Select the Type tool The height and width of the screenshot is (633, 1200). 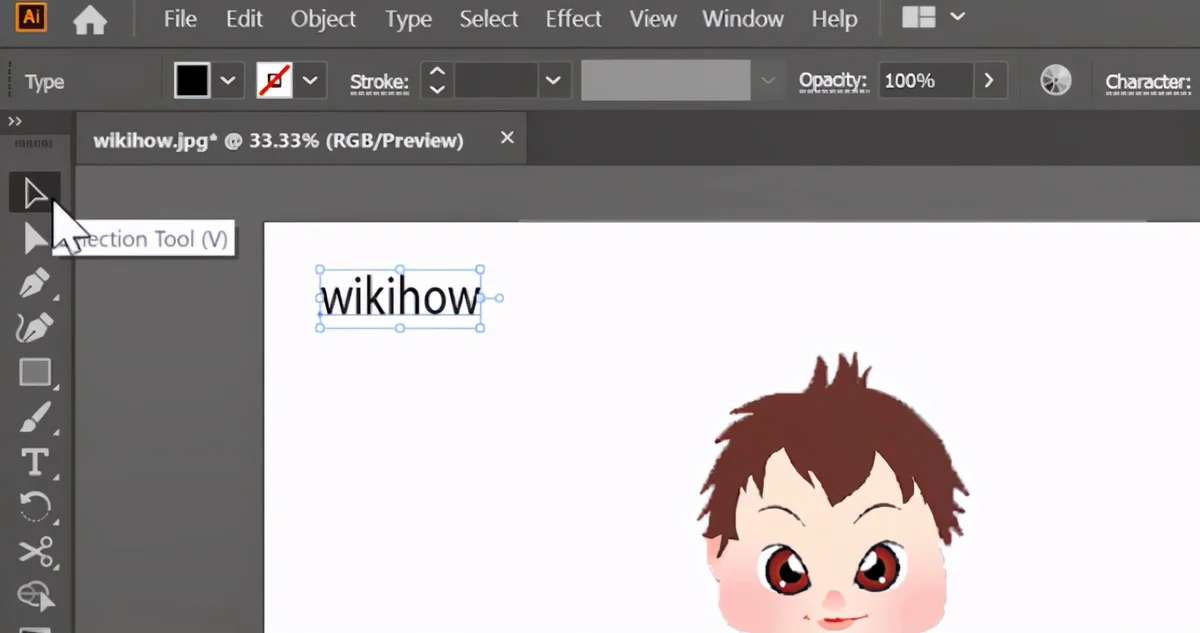coord(35,462)
